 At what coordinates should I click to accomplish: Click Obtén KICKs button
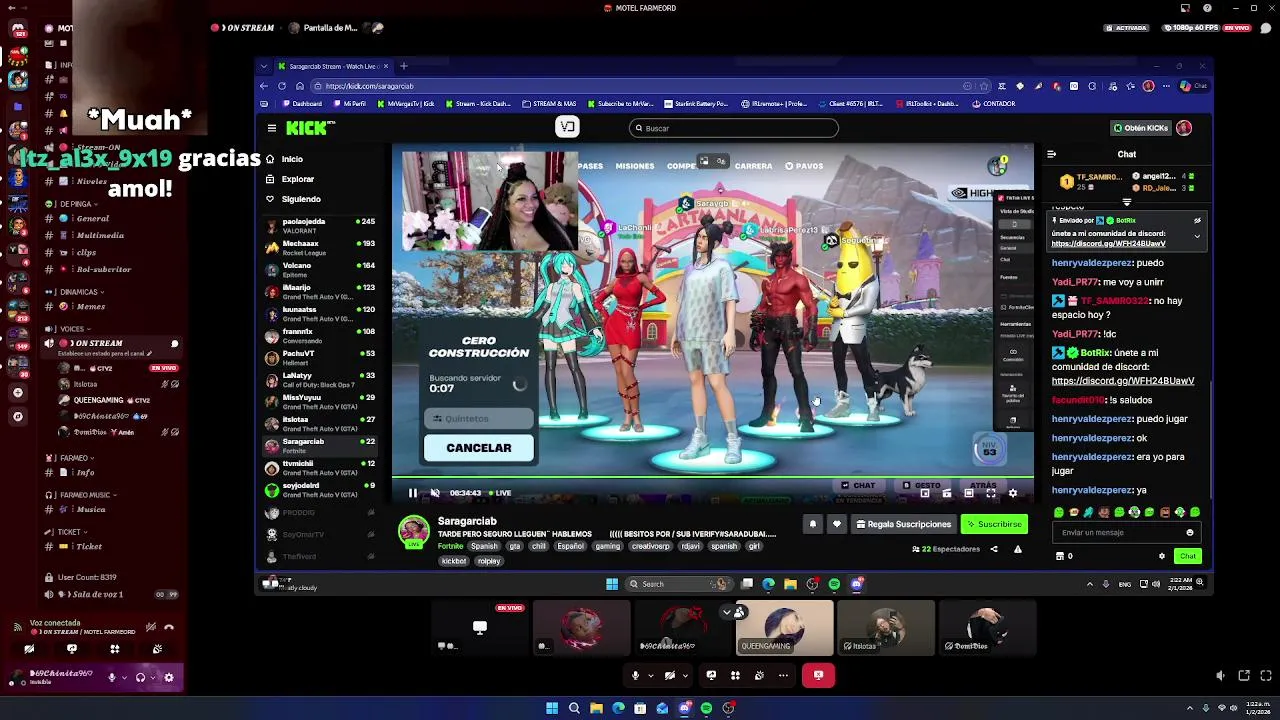1140,128
